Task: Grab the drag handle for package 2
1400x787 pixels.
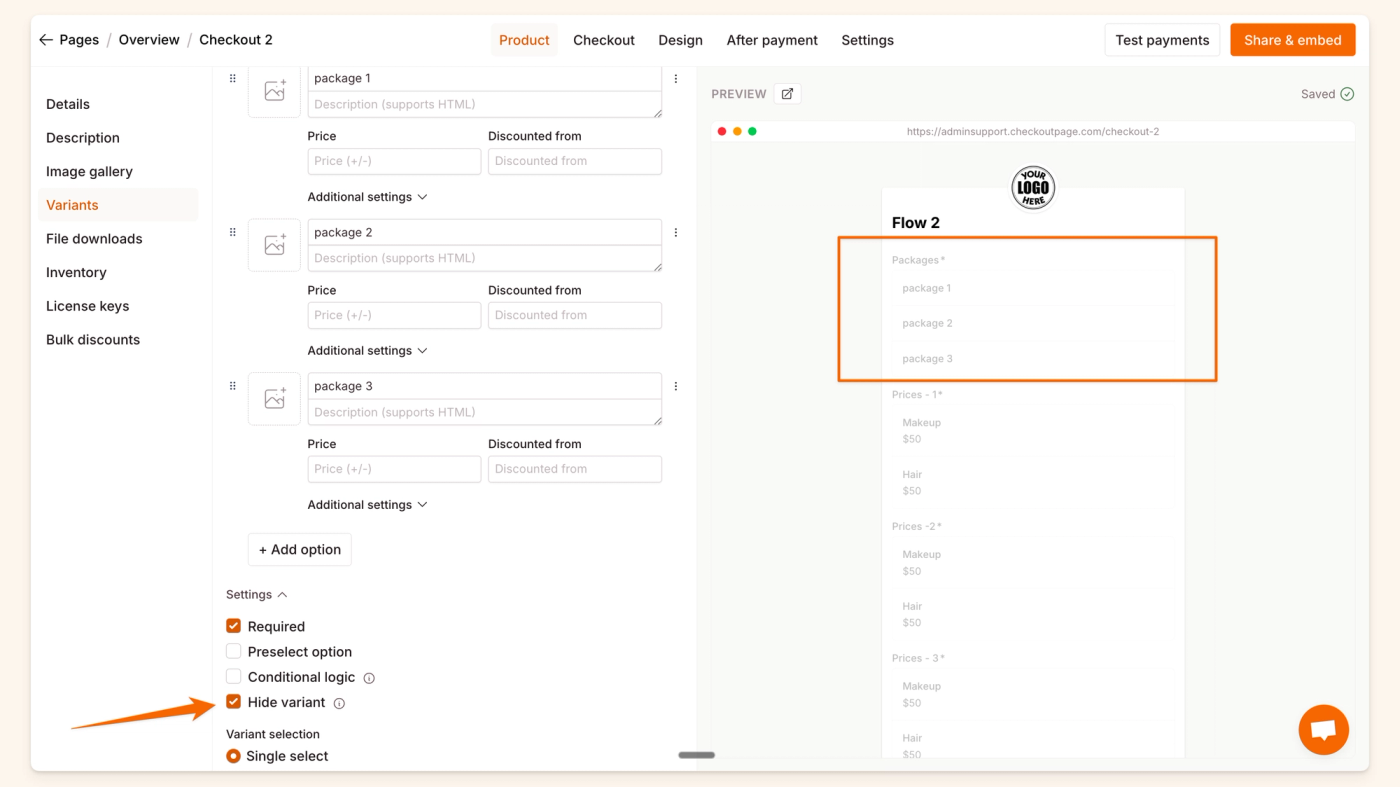Action: [x=233, y=232]
